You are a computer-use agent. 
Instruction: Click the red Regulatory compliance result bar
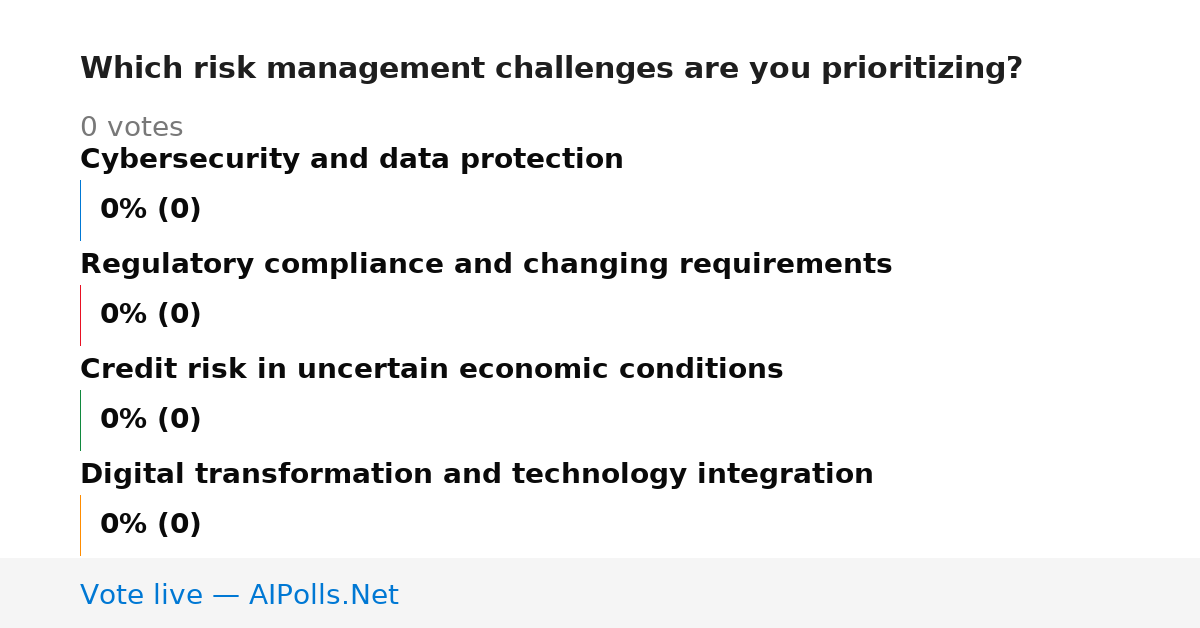(81, 315)
